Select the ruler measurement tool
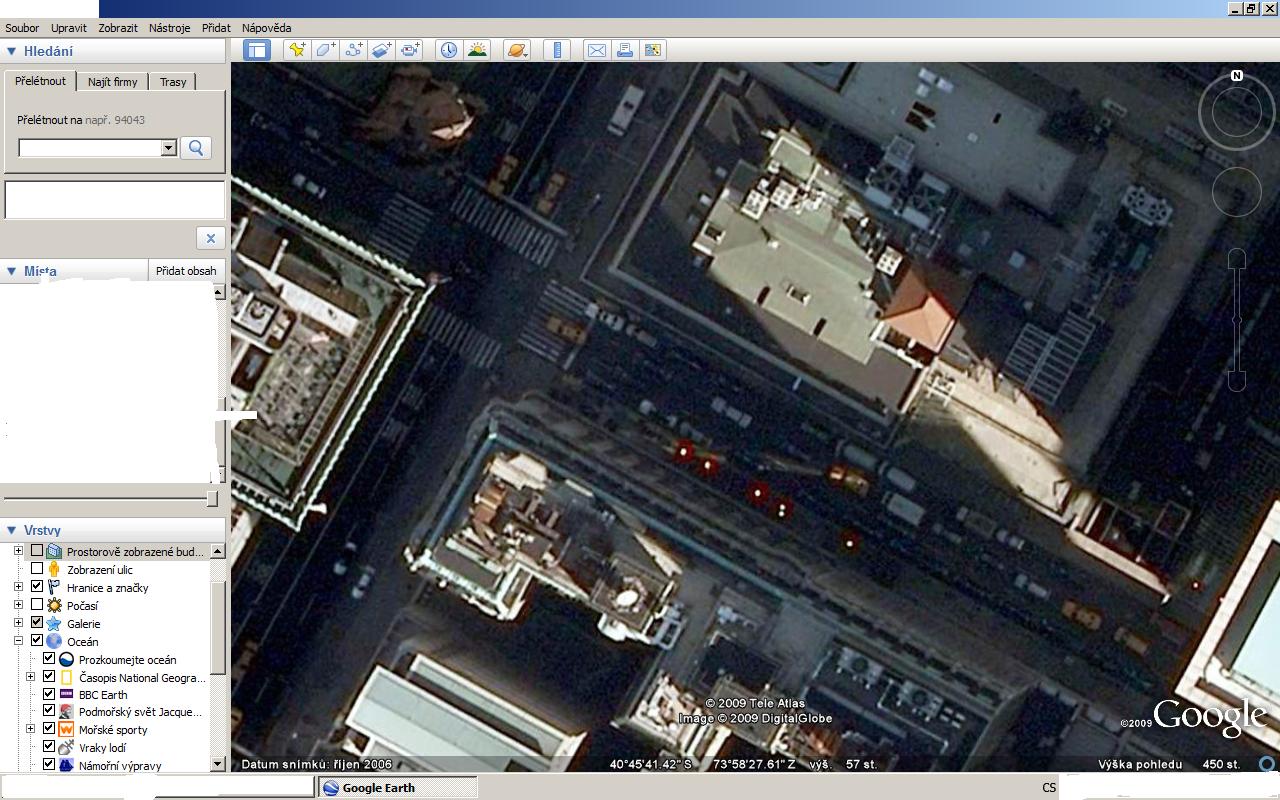Screen dimensions: 1280x800 click(557, 50)
